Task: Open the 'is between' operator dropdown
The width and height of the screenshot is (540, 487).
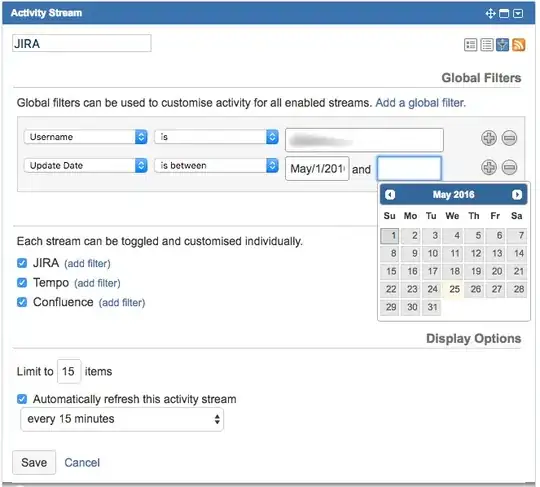Action: 216,166
